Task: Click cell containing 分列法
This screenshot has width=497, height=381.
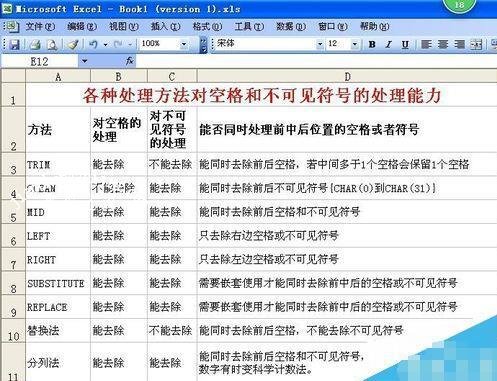Action: coord(58,362)
